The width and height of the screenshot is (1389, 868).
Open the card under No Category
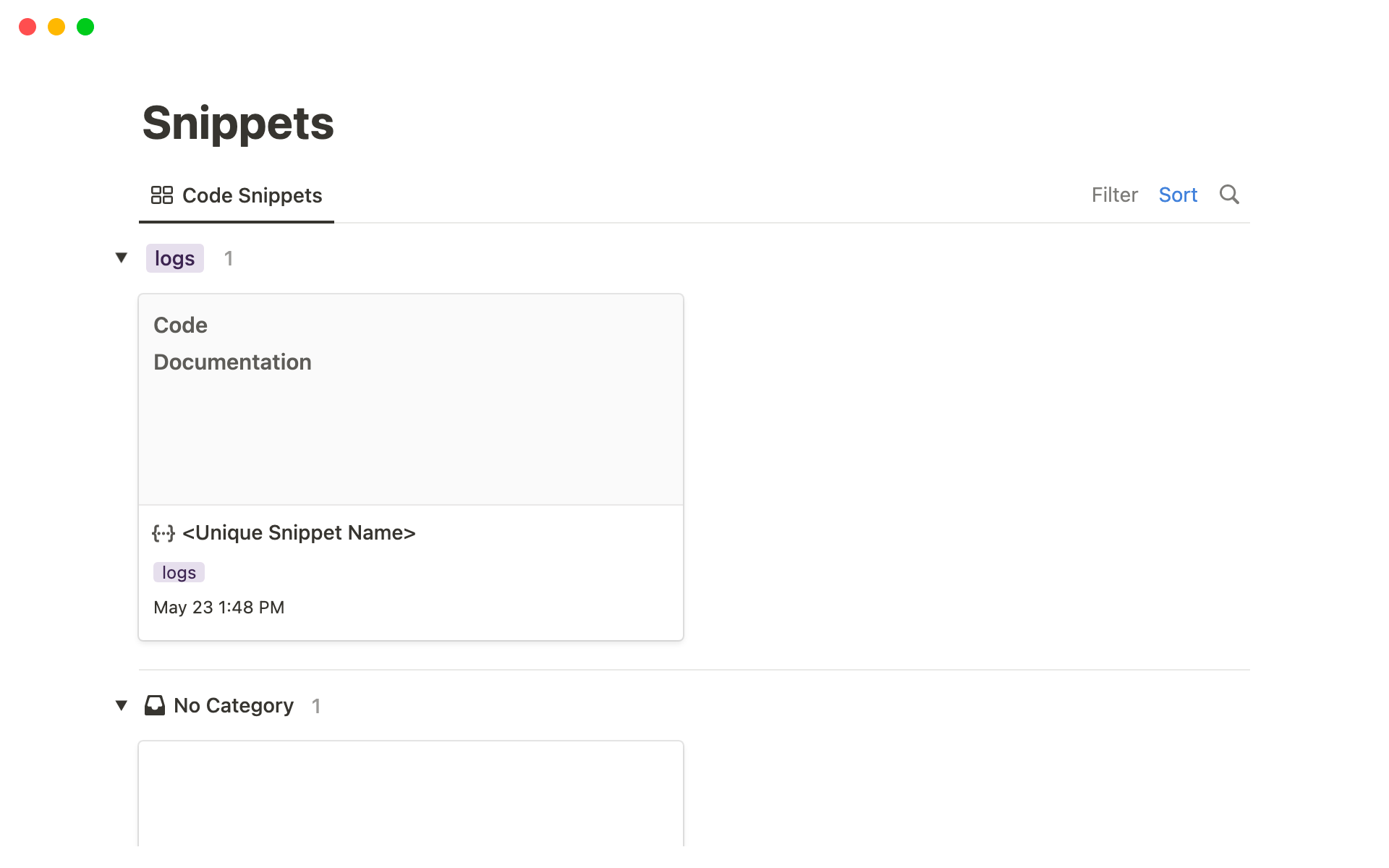pyautogui.click(x=410, y=794)
